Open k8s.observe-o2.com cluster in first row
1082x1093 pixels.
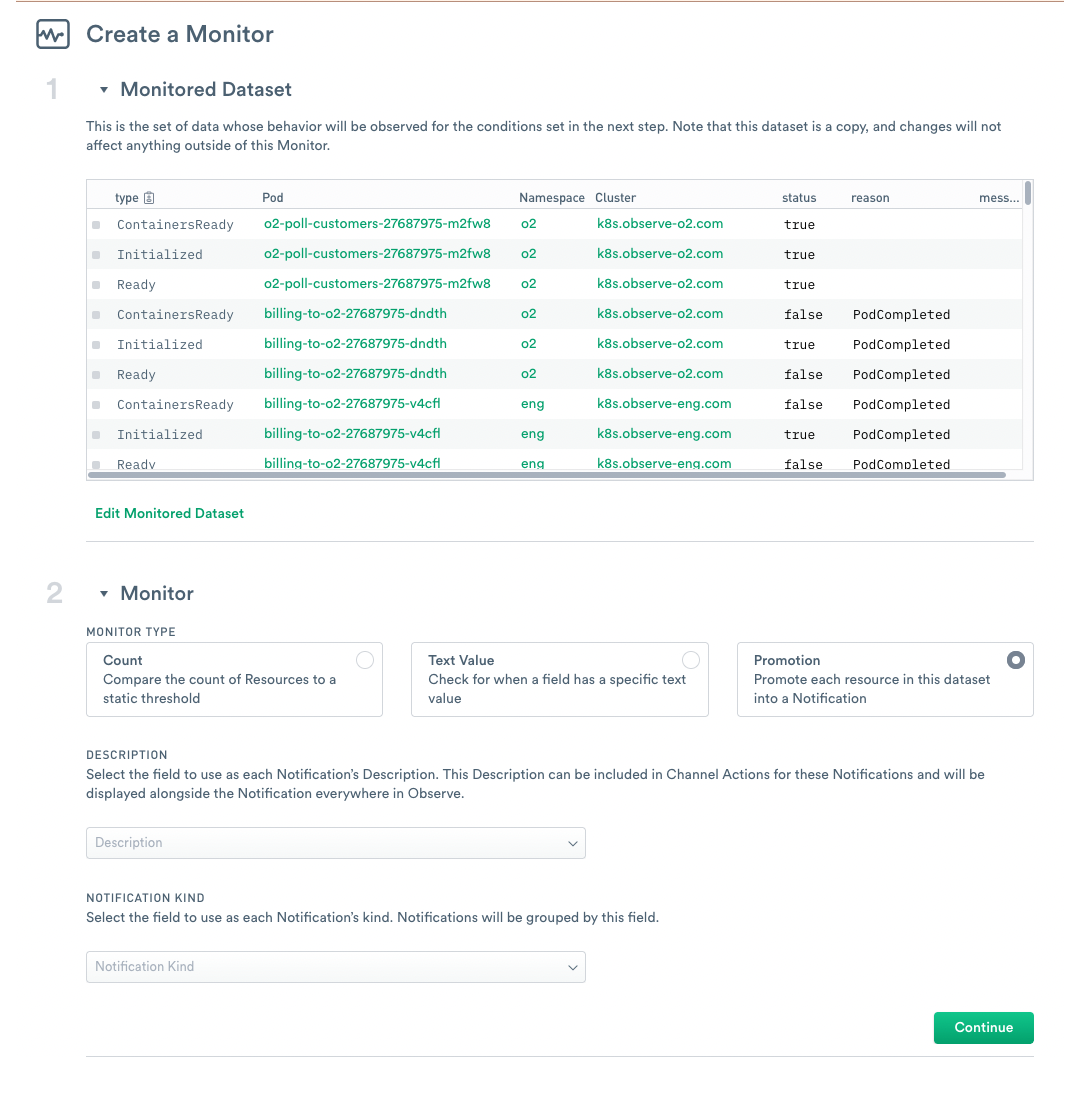(x=660, y=224)
